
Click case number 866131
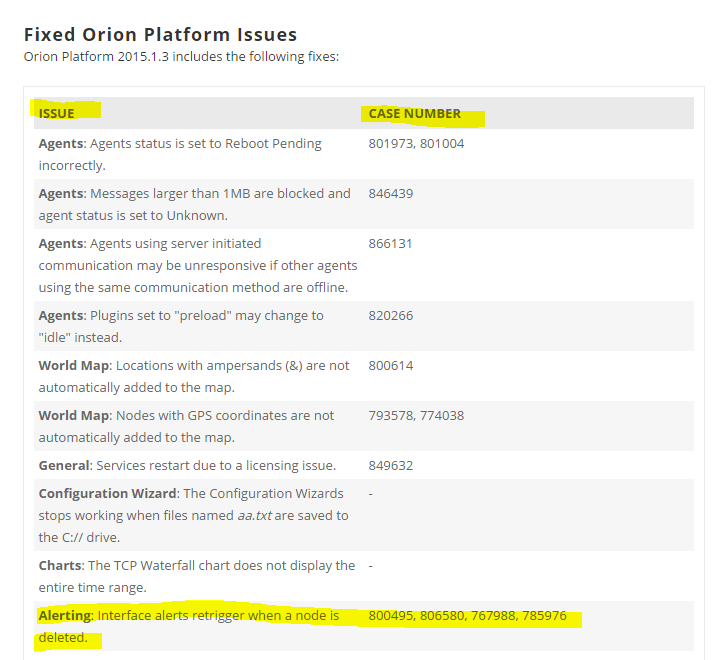390,243
